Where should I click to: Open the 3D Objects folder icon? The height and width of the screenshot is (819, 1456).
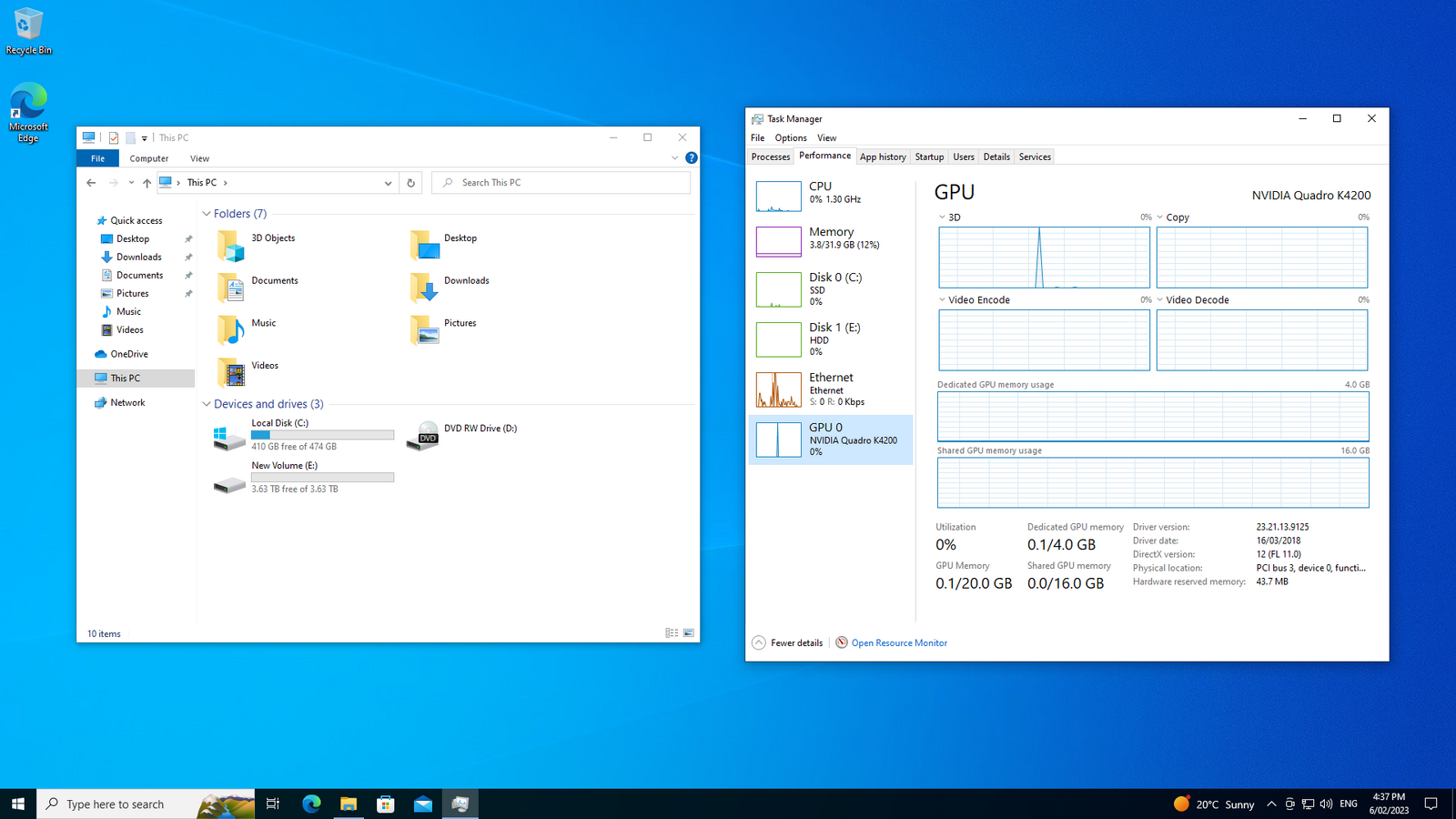pyautogui.click(x=230, y=245)
